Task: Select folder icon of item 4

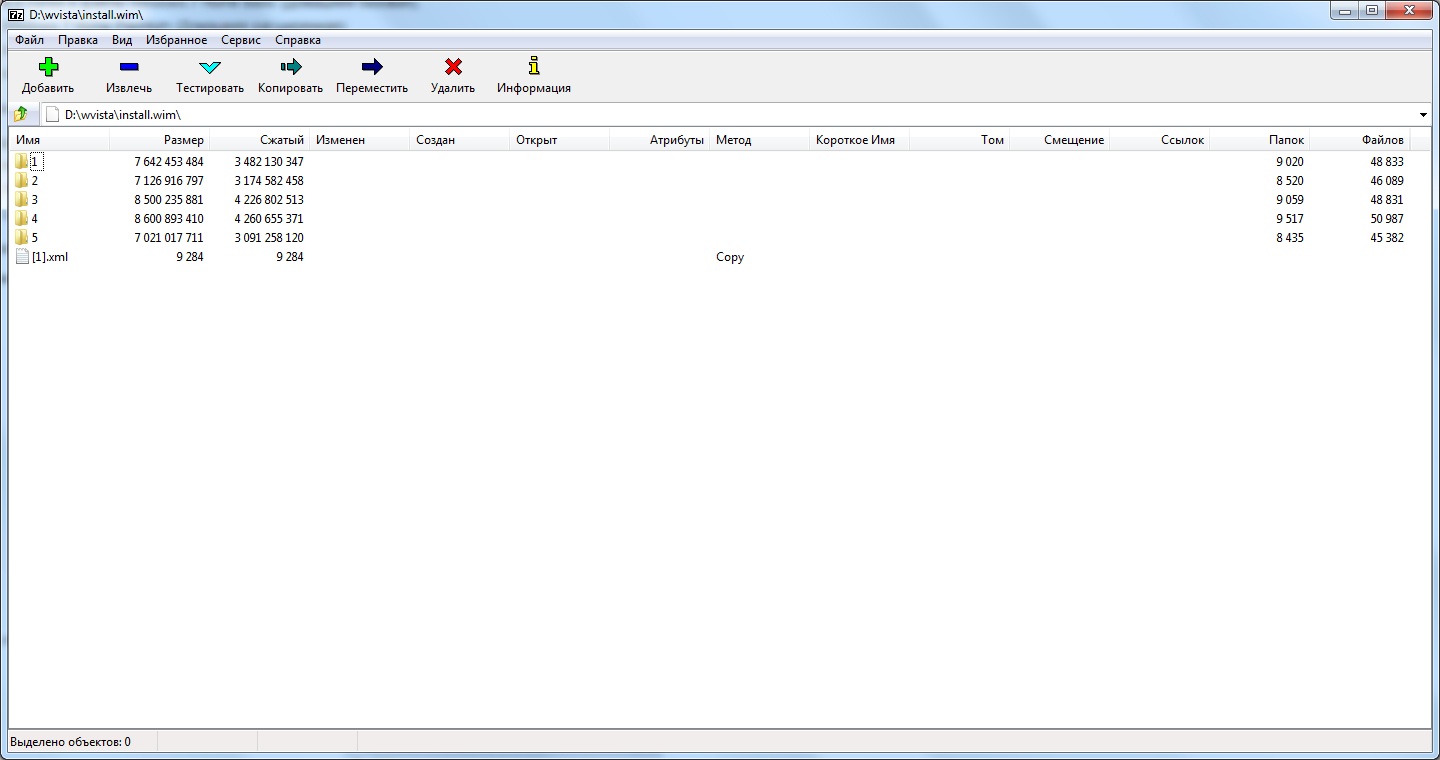Action: 22,219
